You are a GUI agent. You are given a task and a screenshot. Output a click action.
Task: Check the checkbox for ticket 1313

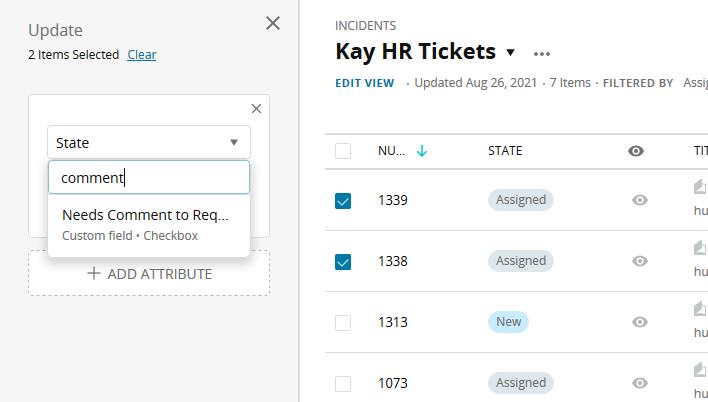tap(343, 323)
